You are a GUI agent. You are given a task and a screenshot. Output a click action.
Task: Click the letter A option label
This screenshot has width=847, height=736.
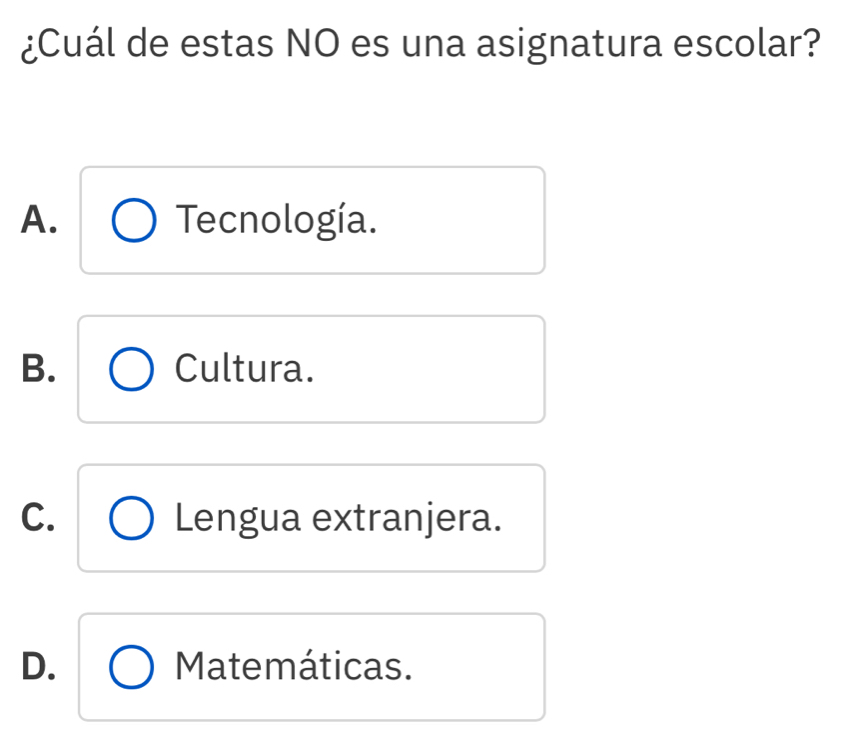[x=37, y=220]
